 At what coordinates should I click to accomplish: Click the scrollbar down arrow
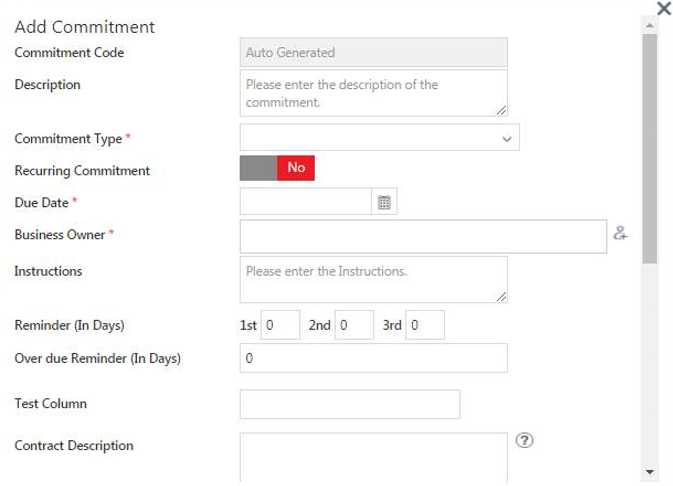tap(650, 471)
